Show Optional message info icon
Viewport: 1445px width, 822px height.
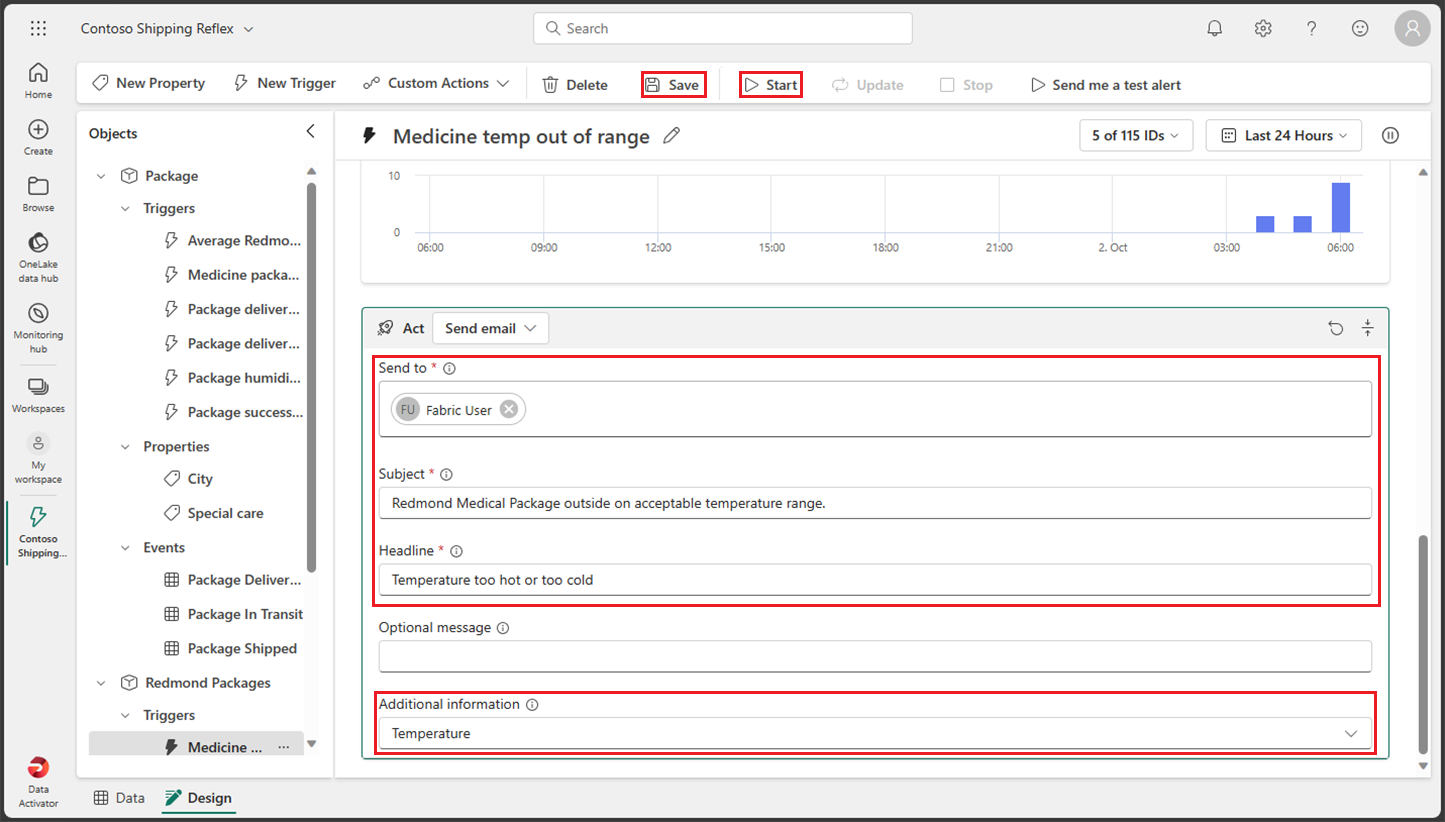tap(503, 628)
